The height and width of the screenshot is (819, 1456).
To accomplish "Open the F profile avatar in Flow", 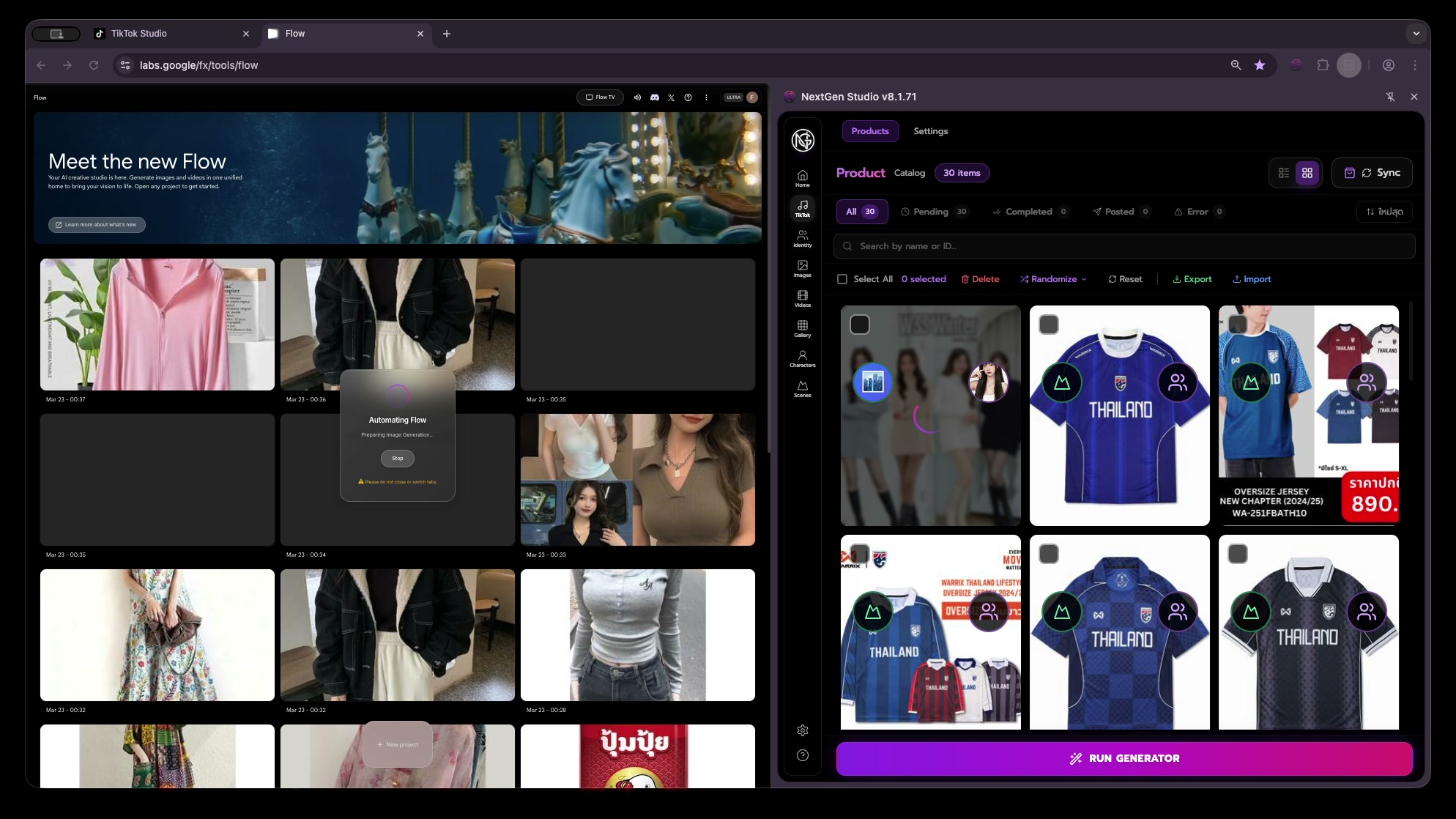I will (x=751, y=97).
